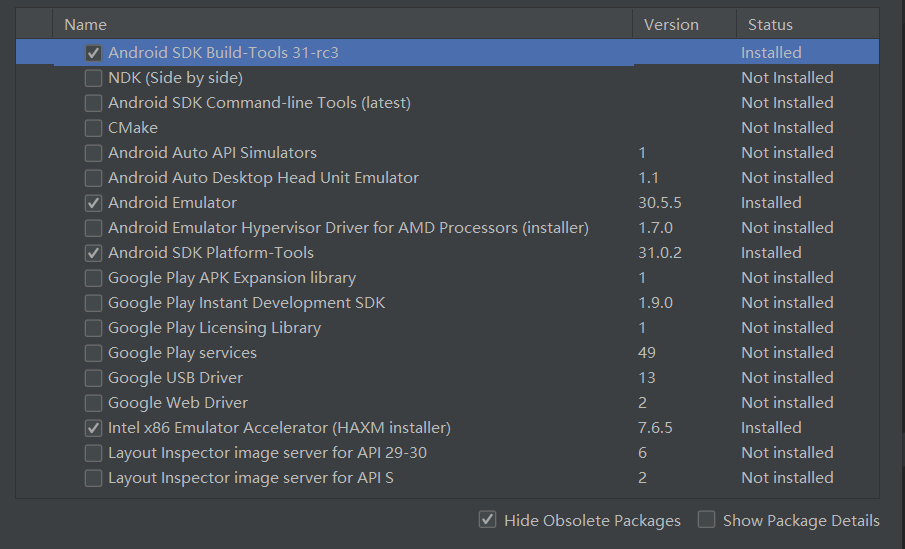This screenshot has width=905, height=549.
Task: Check Android Auto API Simulators checkbox
Action: click(x=93, y=153)
